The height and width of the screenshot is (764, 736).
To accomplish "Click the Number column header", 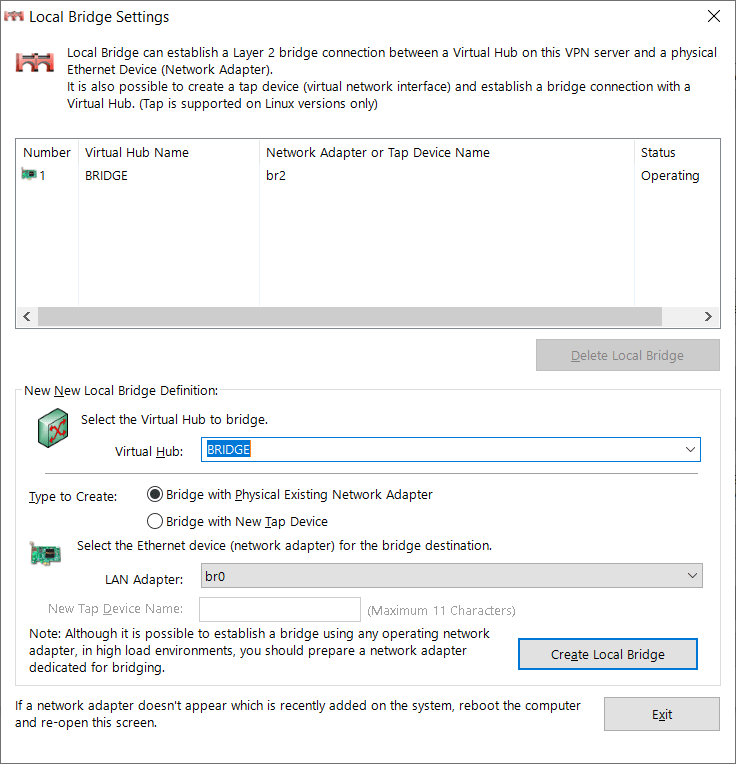I will click(x=47, y=153).
